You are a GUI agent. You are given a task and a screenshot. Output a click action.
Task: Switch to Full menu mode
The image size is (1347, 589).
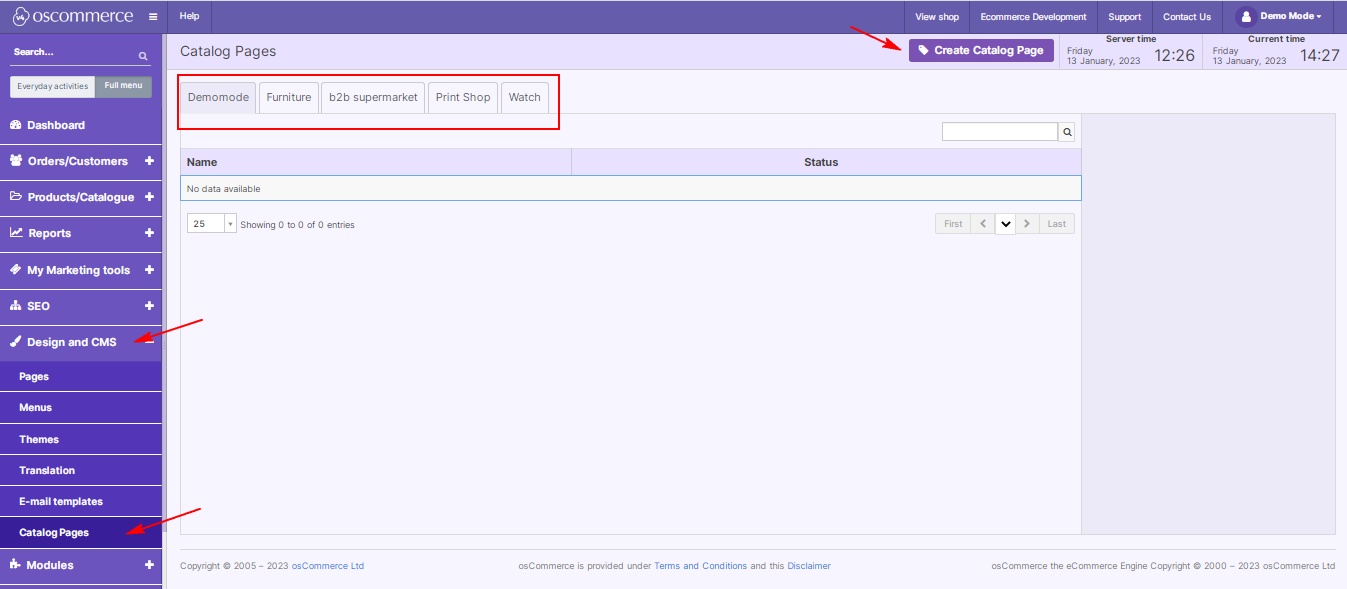point(124,86)
